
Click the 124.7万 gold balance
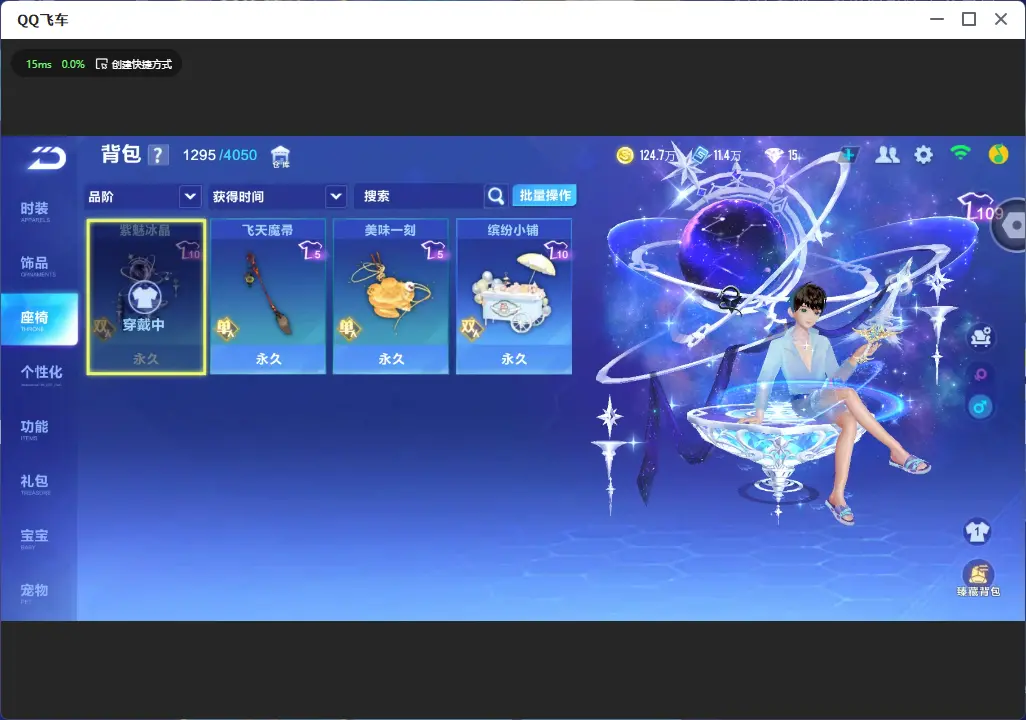coord(657,155)
